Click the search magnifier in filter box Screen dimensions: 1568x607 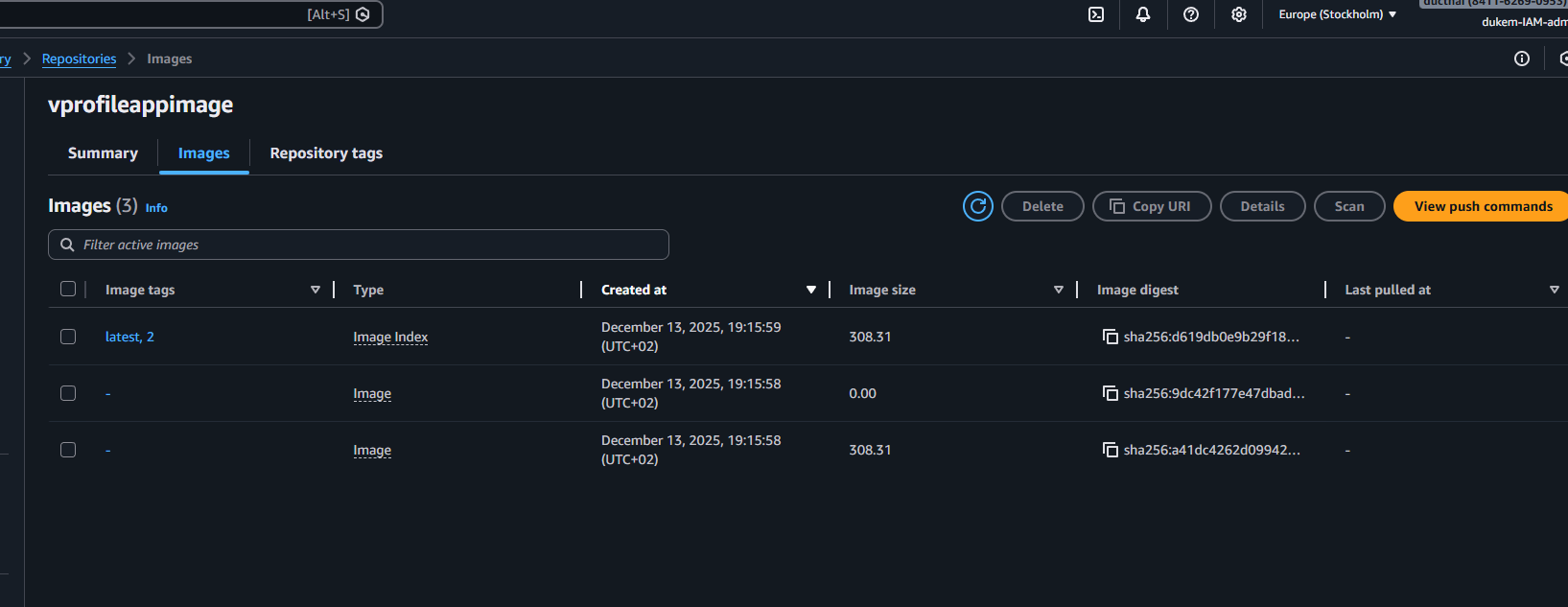[67, 245]
